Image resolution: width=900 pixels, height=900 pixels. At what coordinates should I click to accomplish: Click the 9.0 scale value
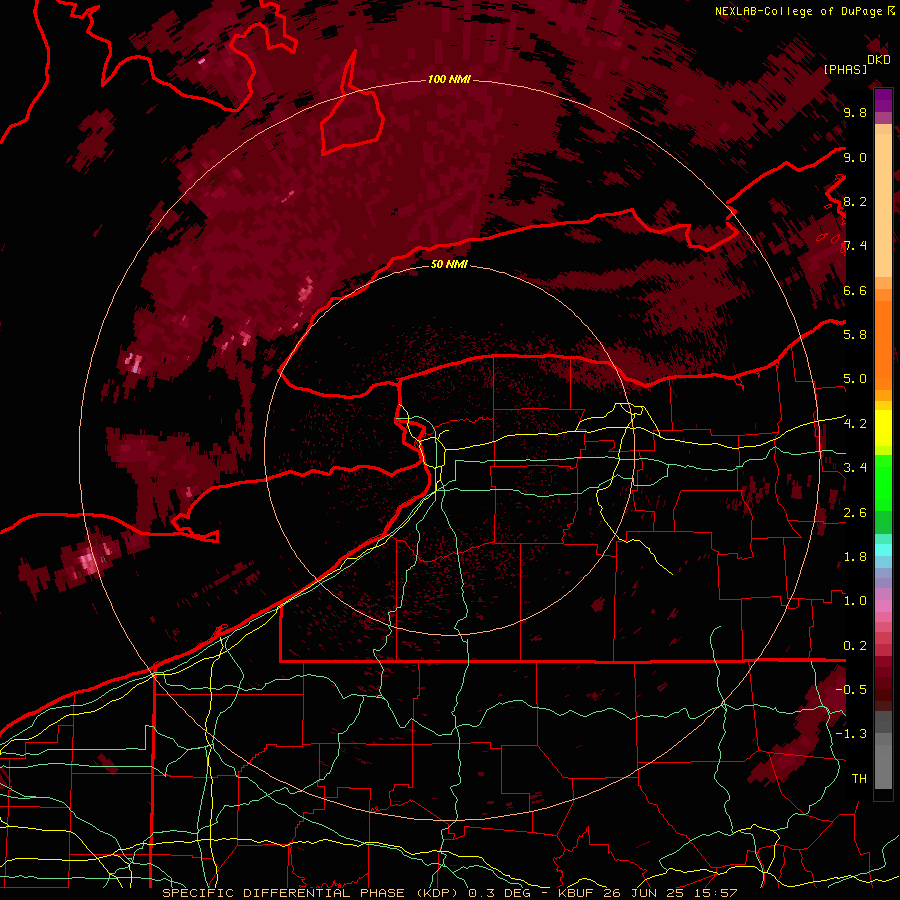point(855,157)
